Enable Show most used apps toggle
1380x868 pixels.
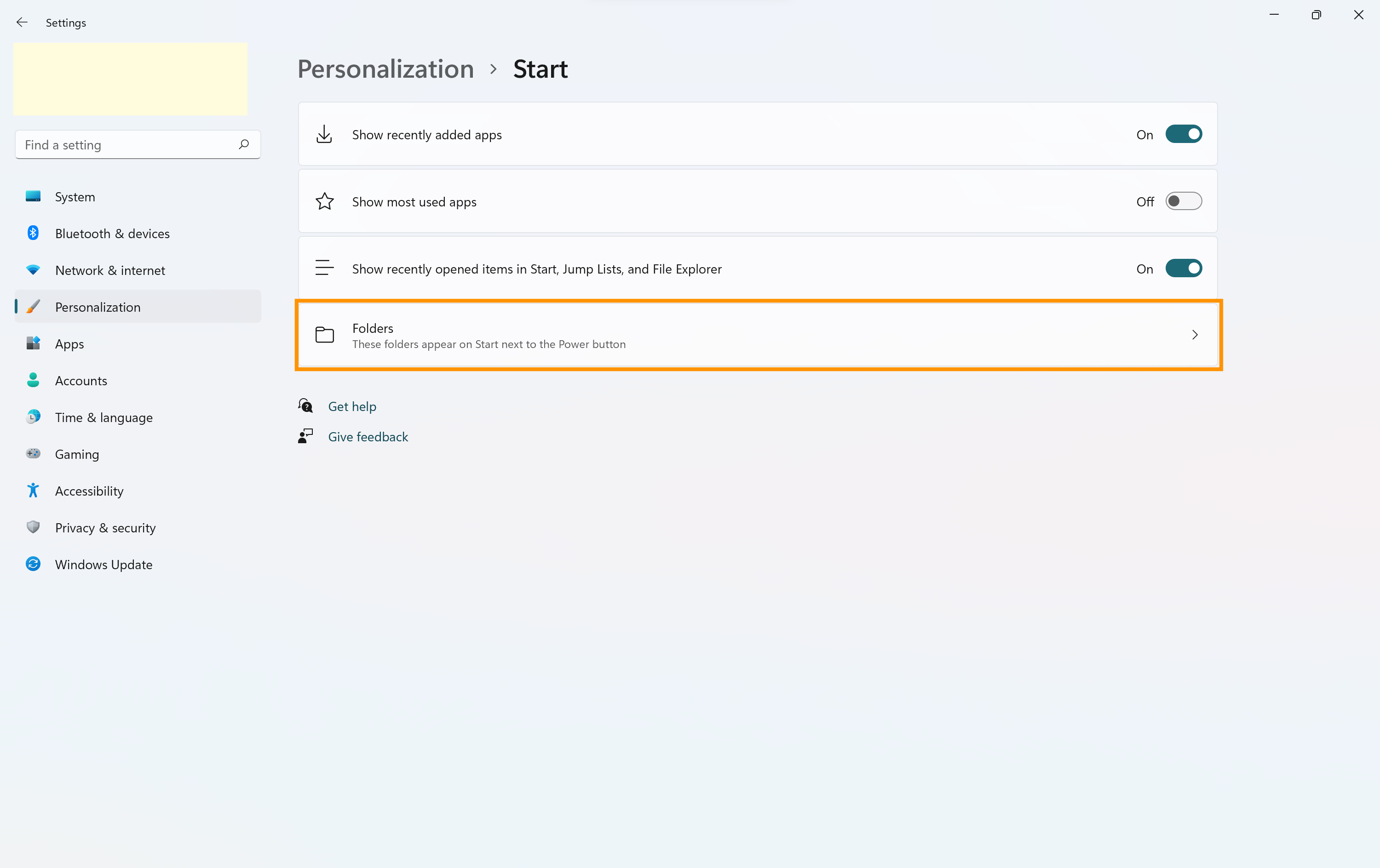1183,202
